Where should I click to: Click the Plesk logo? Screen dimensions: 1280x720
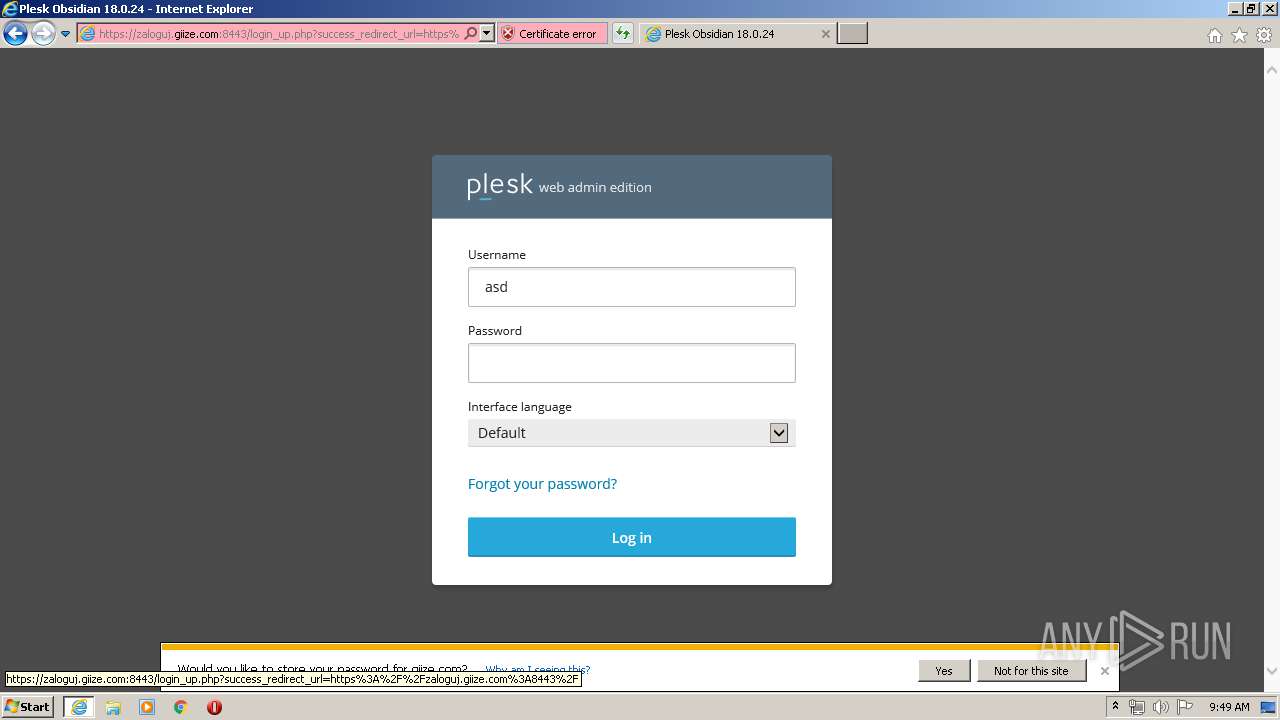click(x=499, y=186)
